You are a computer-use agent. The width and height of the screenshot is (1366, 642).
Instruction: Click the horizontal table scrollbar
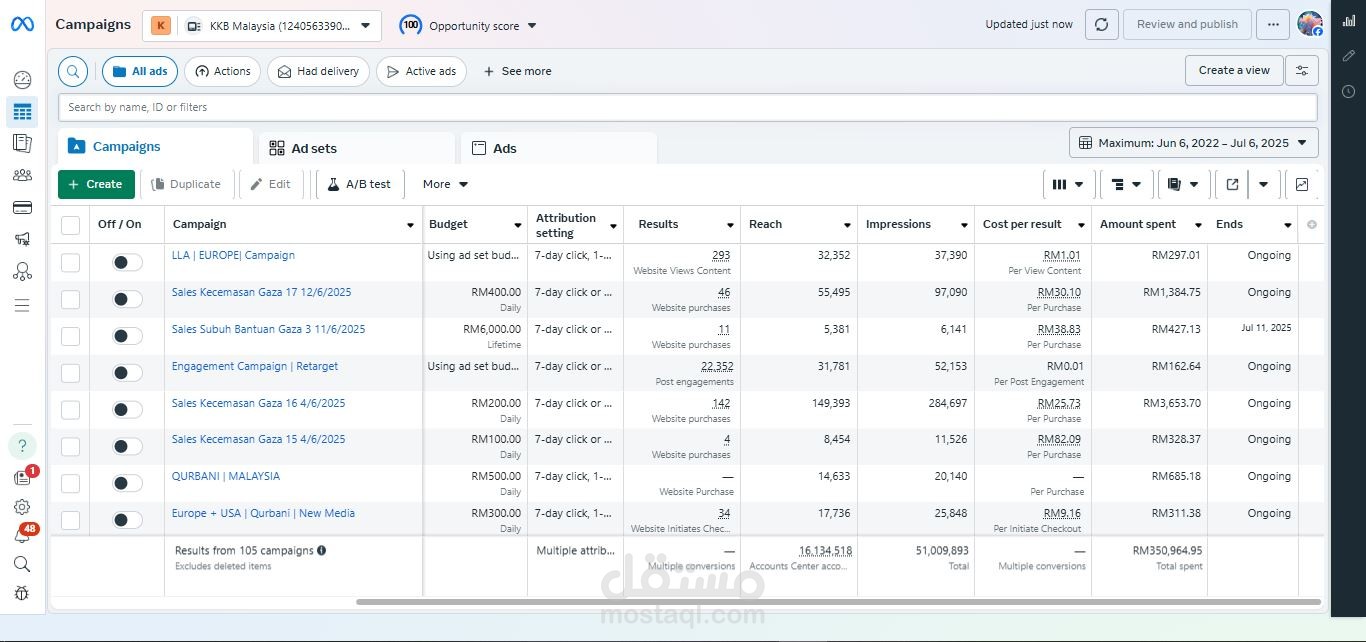click(x=839, y=602)
